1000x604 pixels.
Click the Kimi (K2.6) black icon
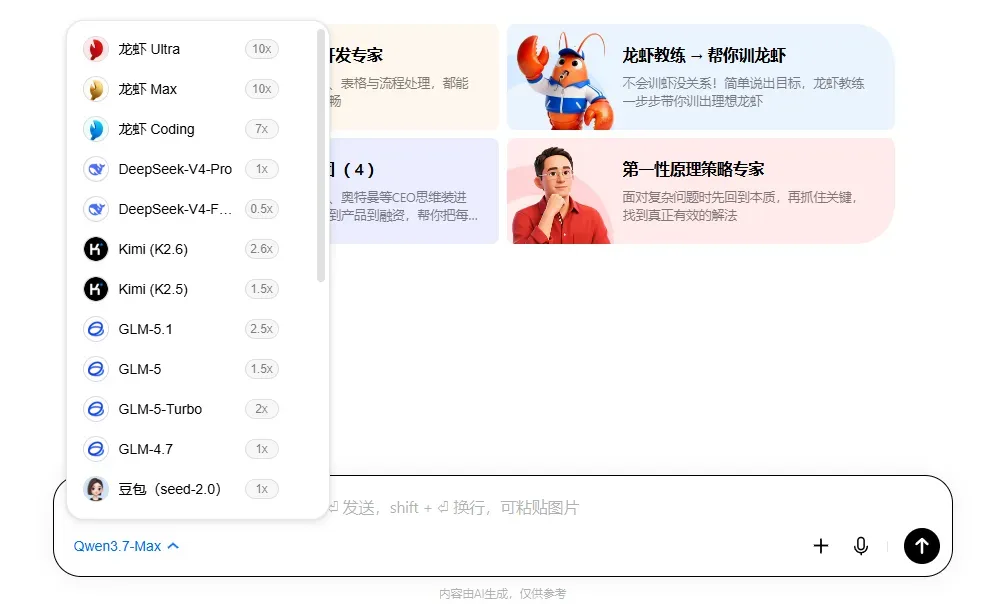(x=96, y=249)
